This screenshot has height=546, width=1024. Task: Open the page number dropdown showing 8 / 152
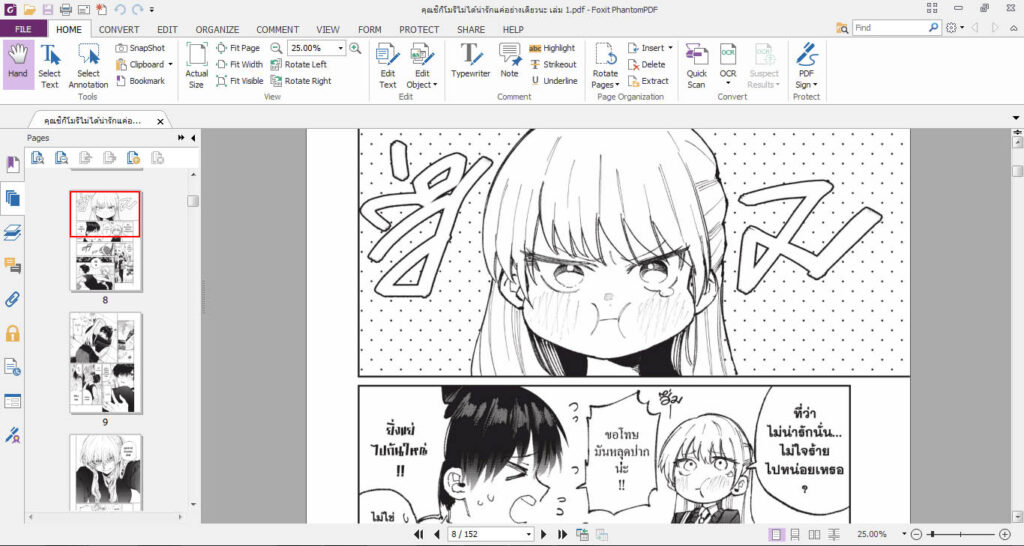coord(529,534)
